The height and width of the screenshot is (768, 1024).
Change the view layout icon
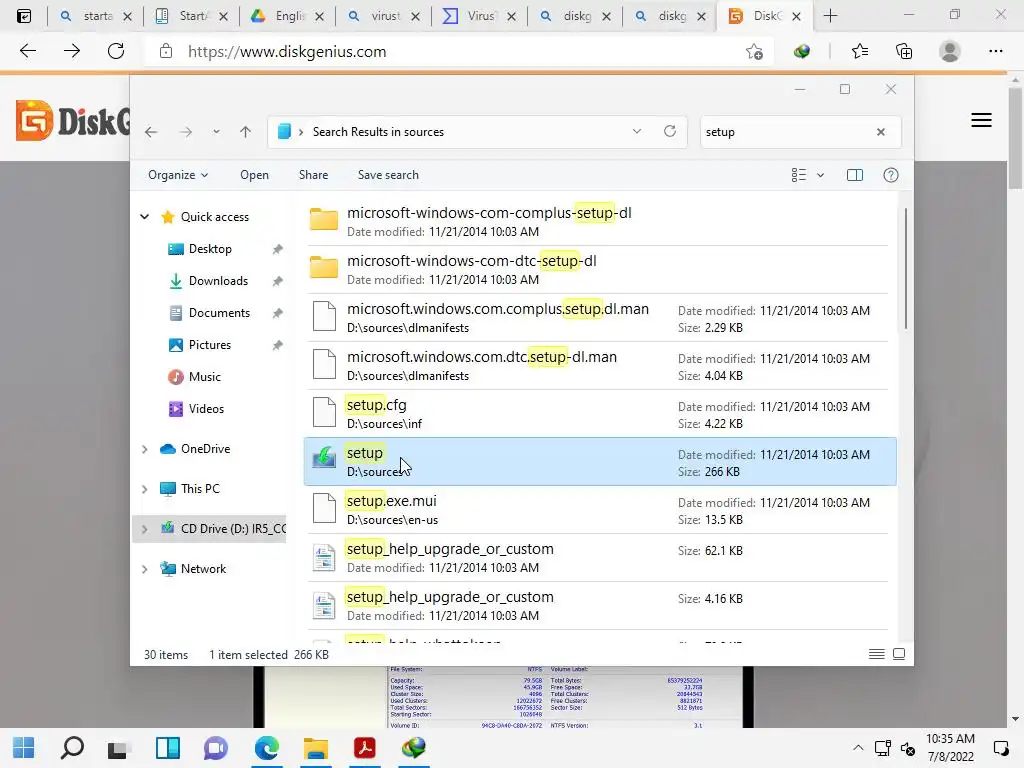coord(799,175)
